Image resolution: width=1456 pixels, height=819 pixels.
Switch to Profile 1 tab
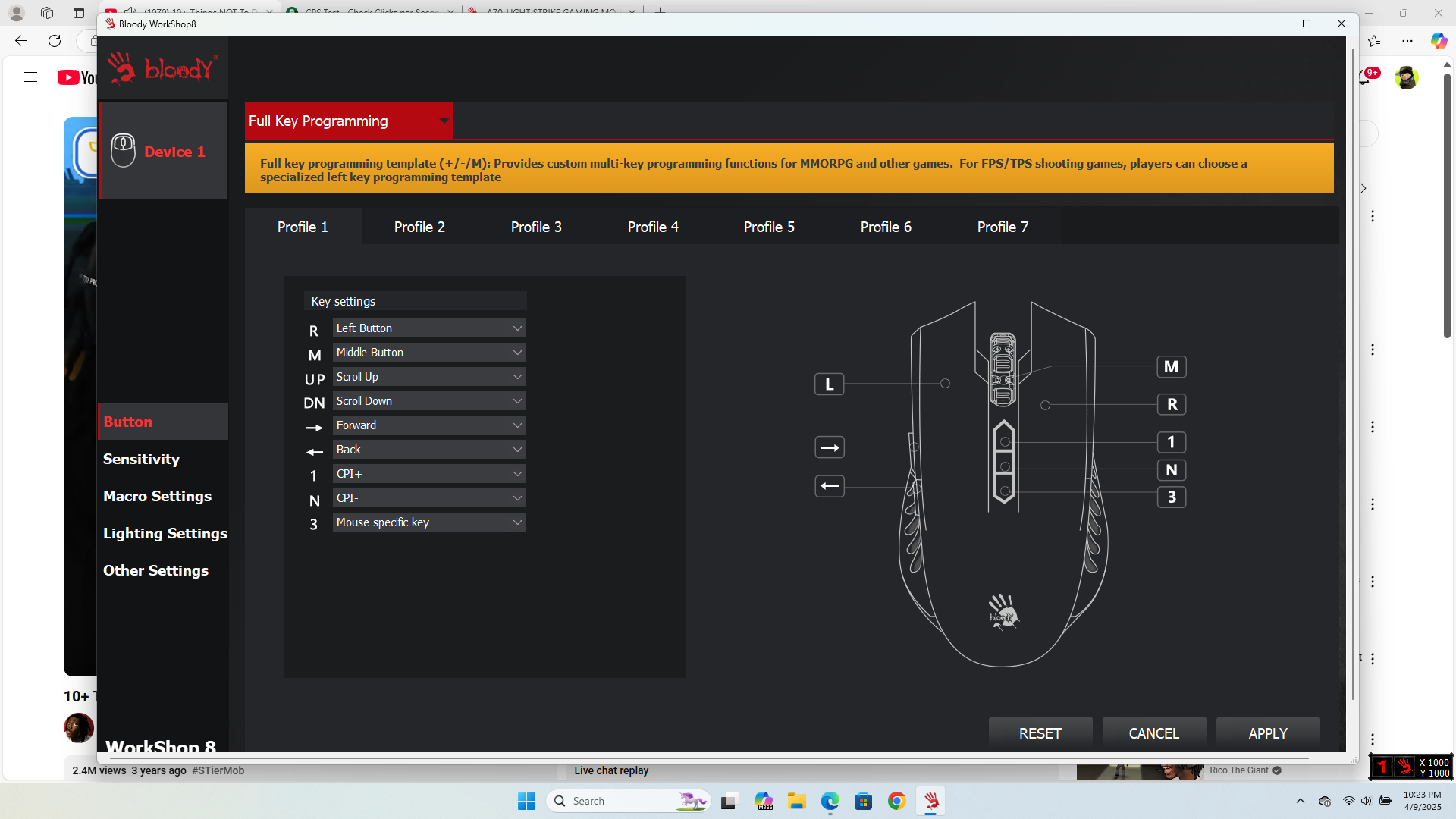pos(303,227)
